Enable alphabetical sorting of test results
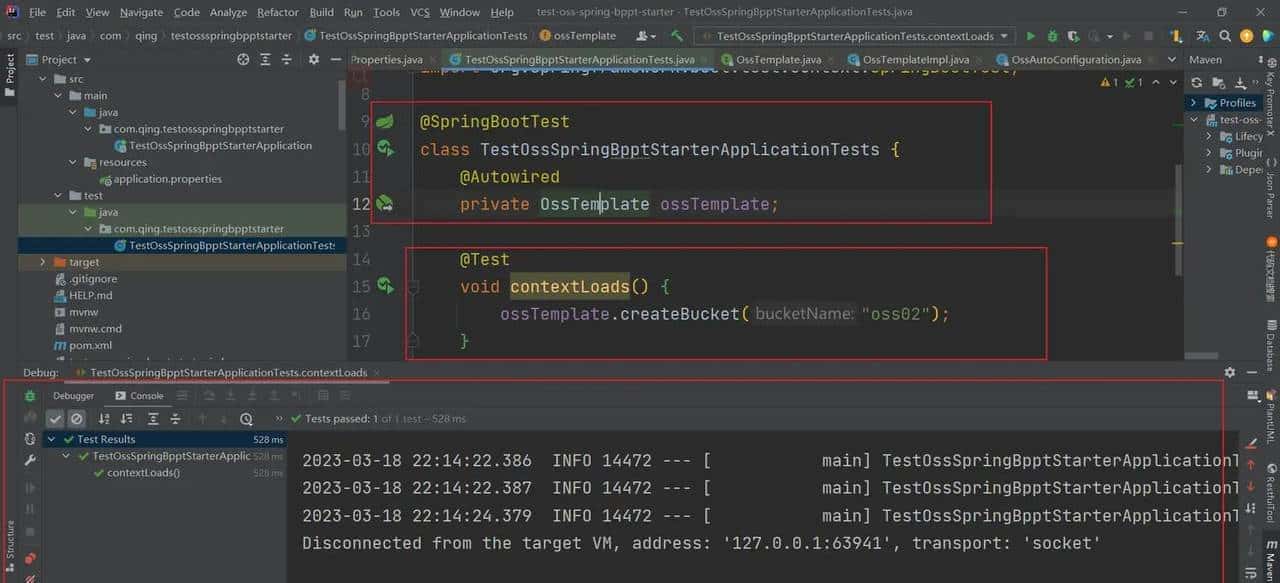Screen dimensions: 1280x583 point(104,419)
